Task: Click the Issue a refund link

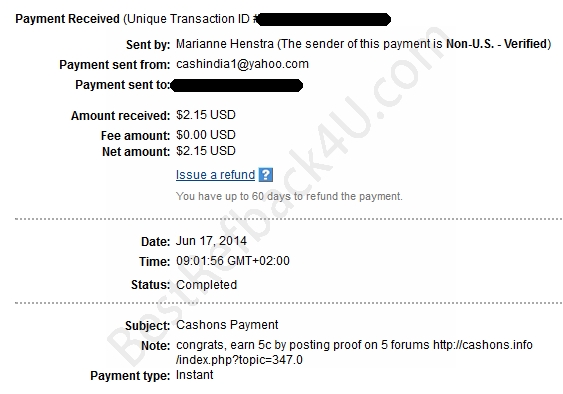Action: [x=215, y=175]
